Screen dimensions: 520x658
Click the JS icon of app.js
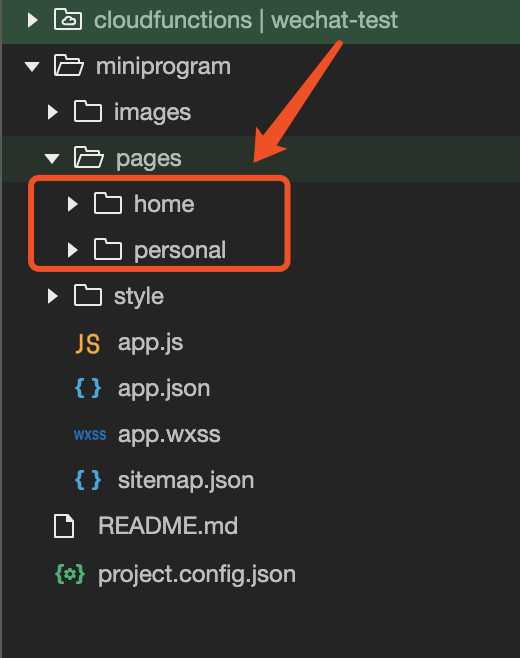88,344
